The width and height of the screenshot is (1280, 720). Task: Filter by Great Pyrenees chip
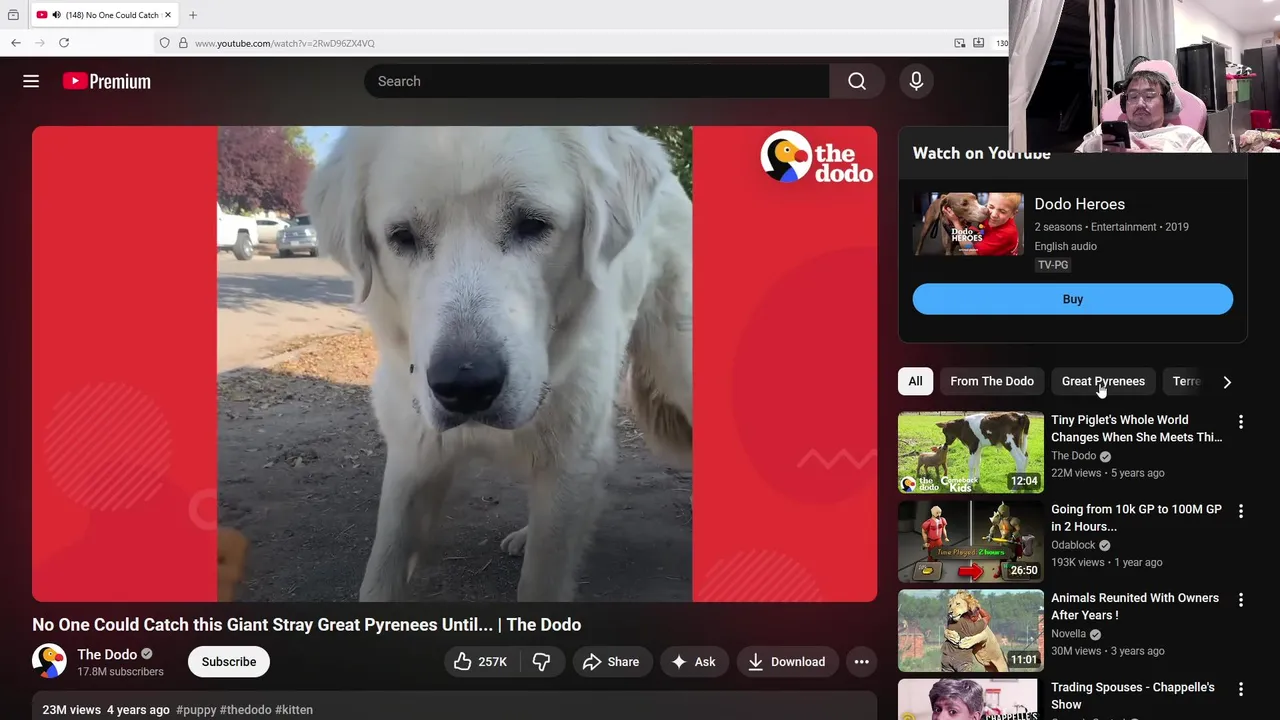tap(1103, 381)
